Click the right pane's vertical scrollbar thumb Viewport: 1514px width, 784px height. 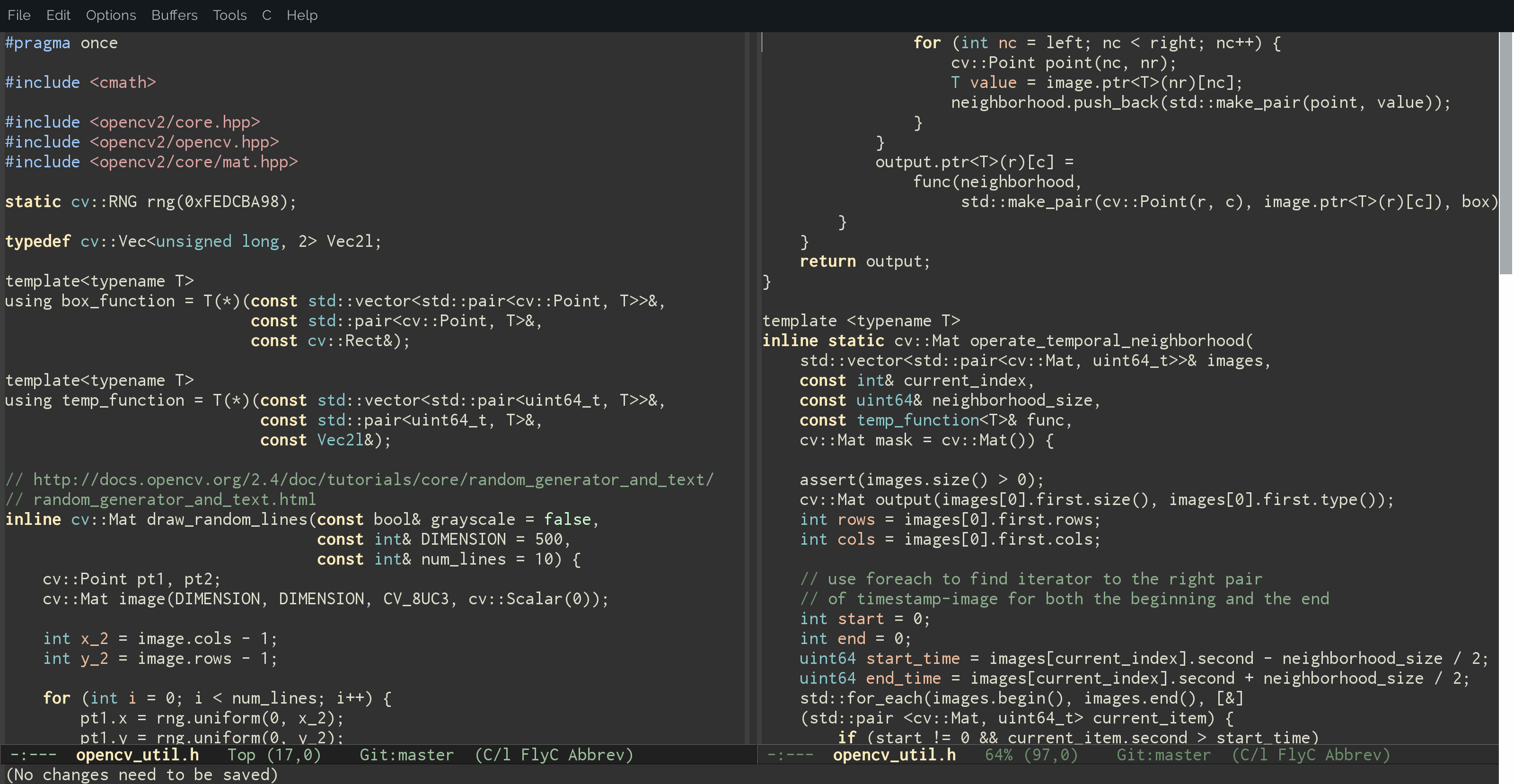click(1506, 153)
